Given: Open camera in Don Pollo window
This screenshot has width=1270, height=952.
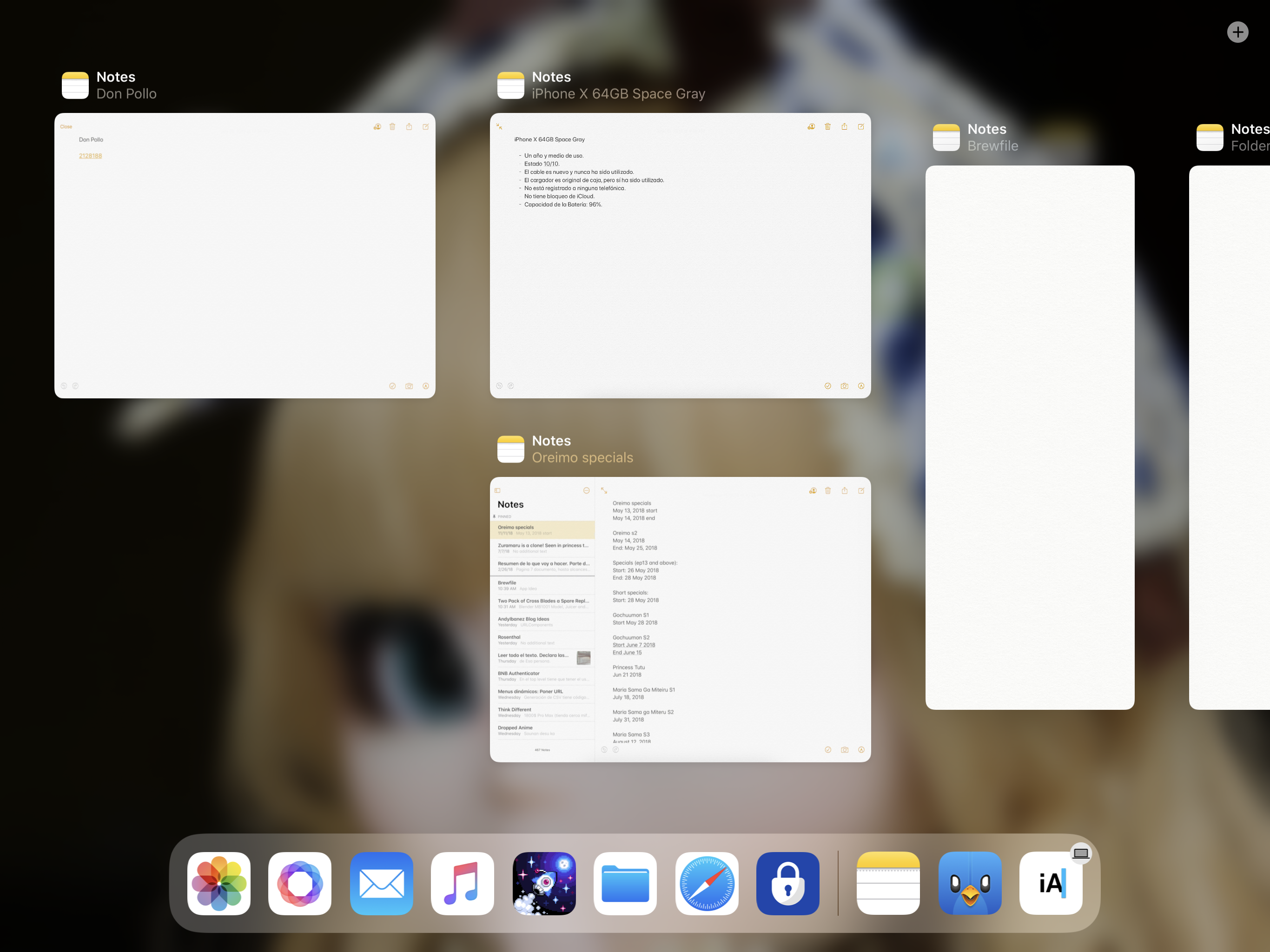Looking at the screenshot, I should coord(409,386).
